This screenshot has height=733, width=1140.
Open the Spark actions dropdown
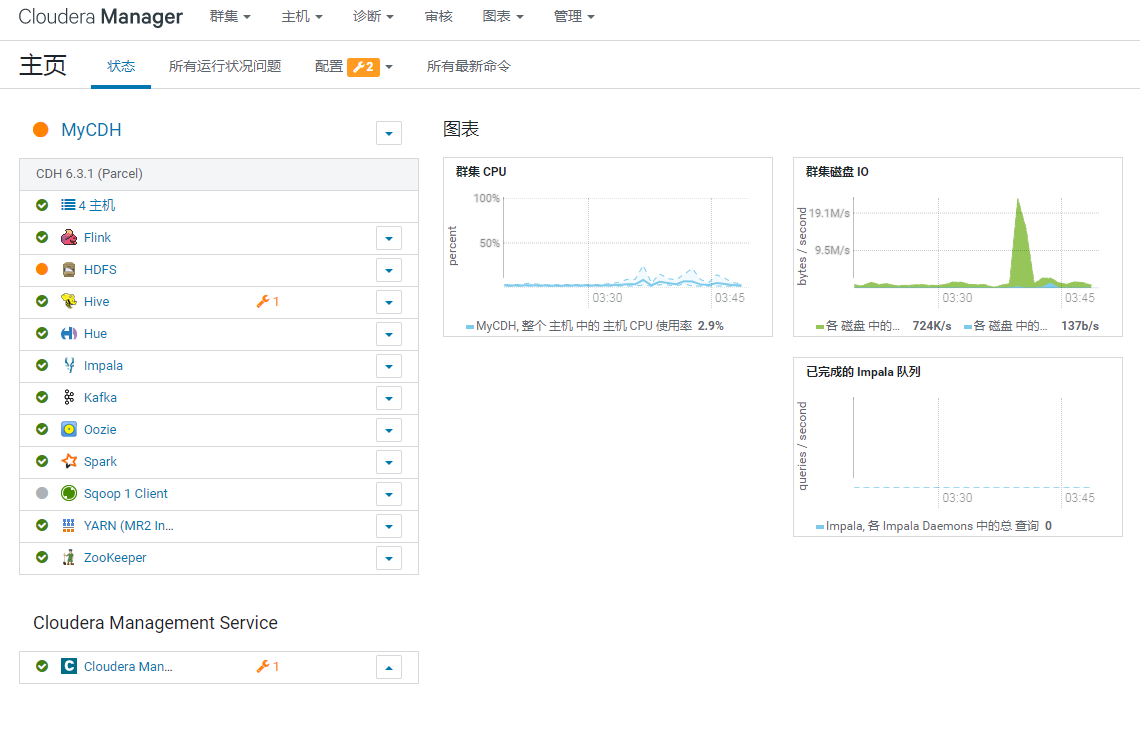[389, 462]
